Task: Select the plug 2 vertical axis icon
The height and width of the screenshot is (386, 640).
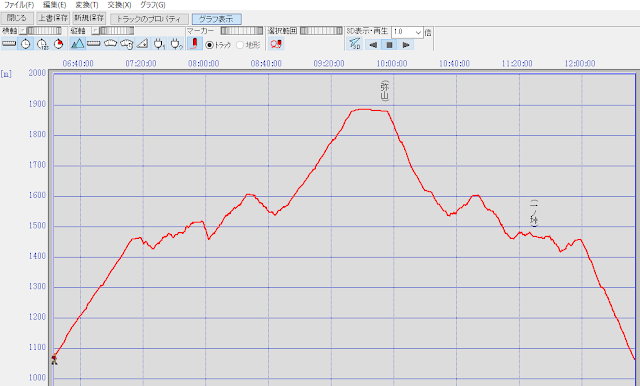Action: click(176, 44)
